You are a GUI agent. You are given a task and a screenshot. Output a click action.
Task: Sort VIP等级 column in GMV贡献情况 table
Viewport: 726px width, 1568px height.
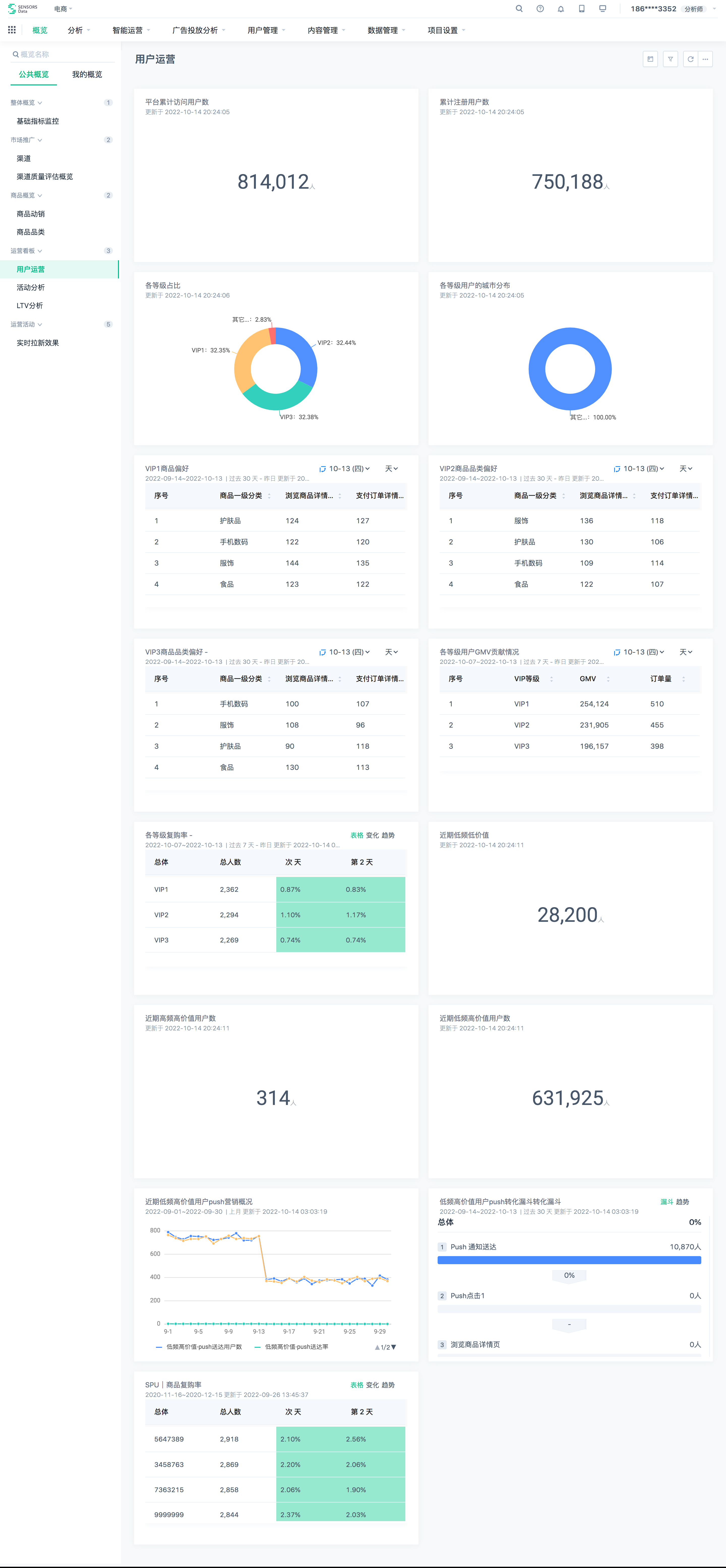point(551,679)
